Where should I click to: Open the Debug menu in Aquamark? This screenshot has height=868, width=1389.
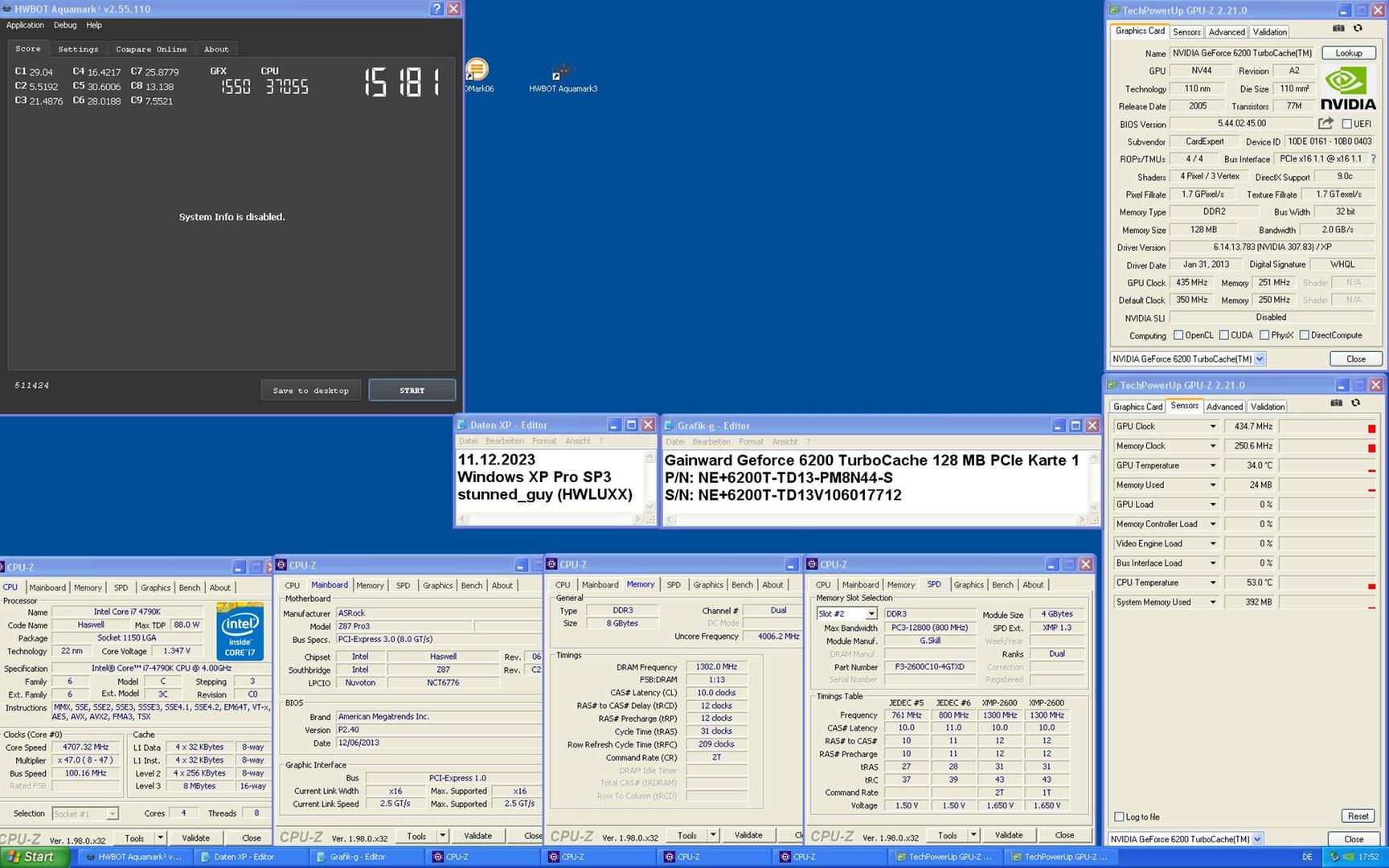(65, 25)
